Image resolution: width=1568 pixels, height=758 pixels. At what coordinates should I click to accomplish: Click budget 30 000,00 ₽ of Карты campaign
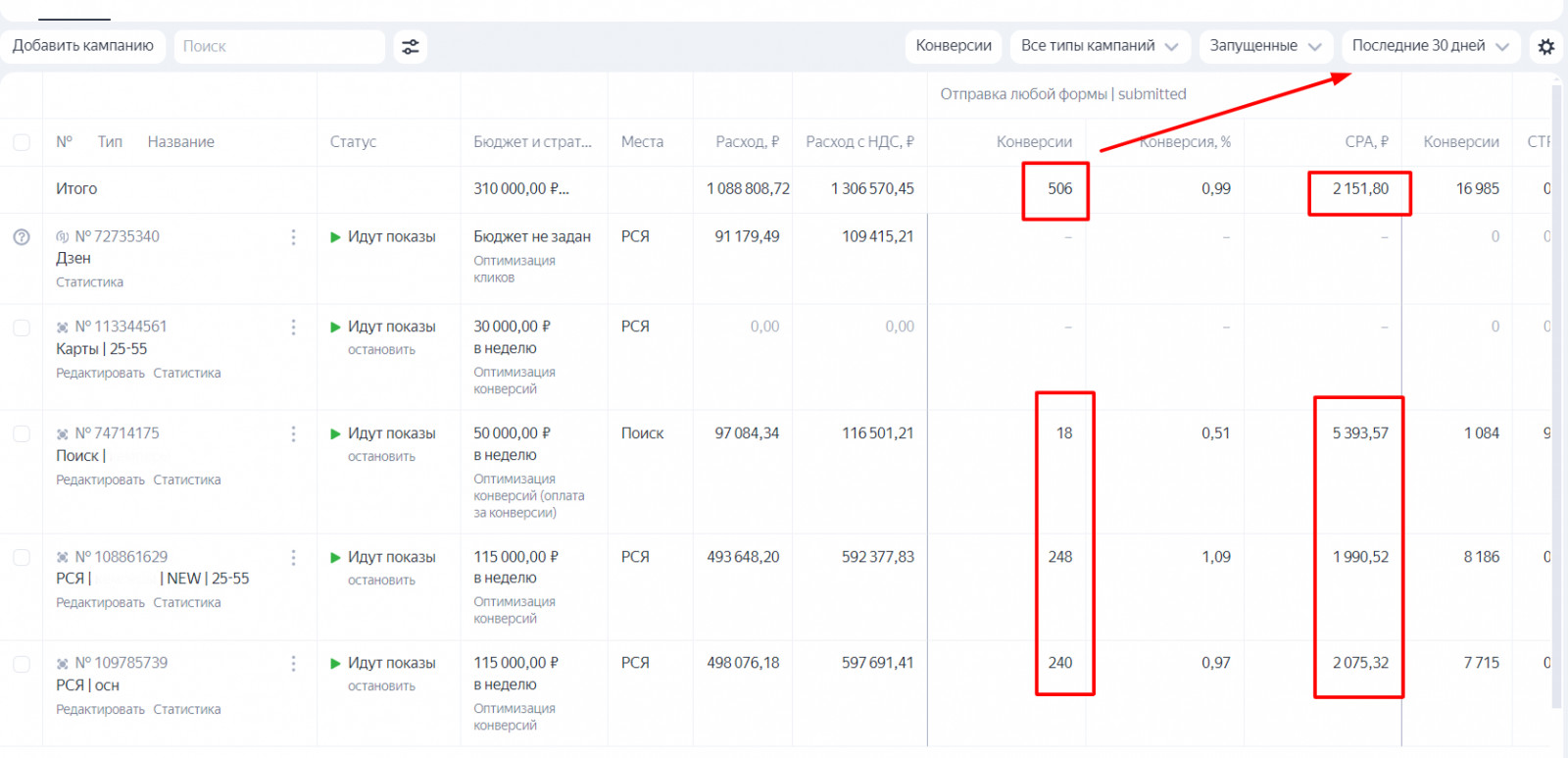pyautogui.click(x=513, y=328)
